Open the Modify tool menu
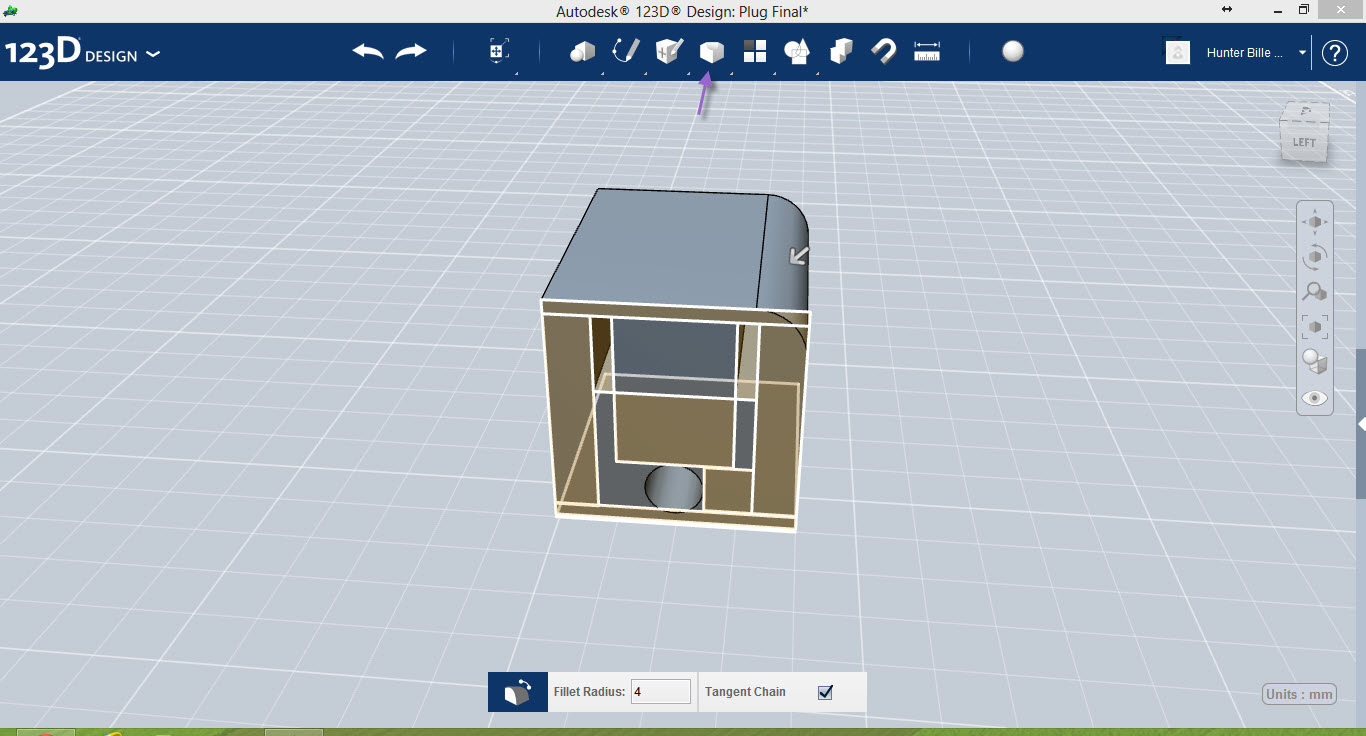This screenshot has height=736, width=1366. [x=711, y=52]
